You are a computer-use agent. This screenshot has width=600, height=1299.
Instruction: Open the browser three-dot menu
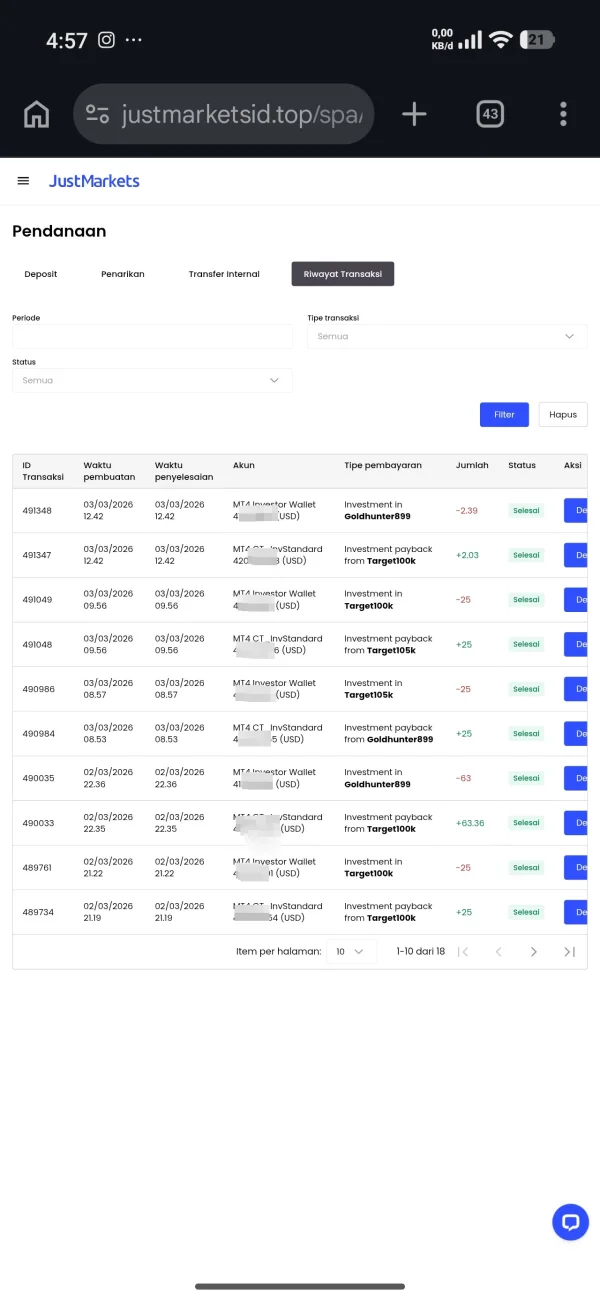563,114
